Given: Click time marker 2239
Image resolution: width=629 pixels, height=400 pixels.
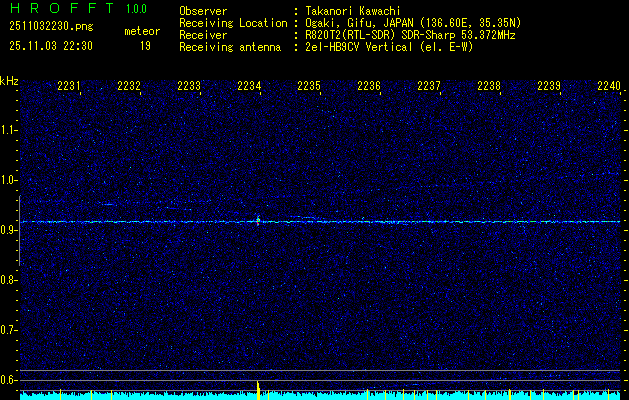Looking at the screenshot, I should click(x=549, y=86).
